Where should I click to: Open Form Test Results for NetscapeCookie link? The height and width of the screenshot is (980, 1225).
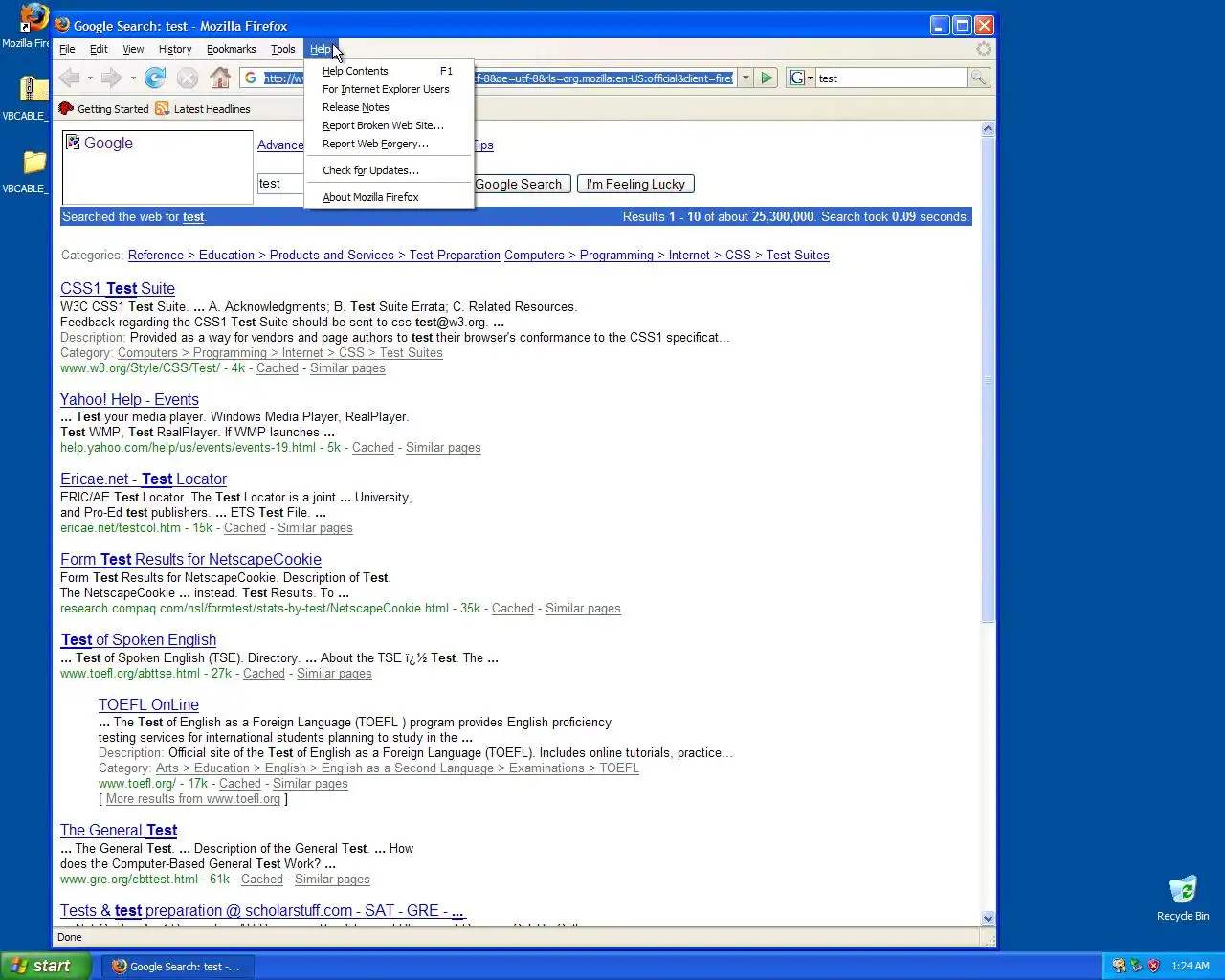[x=190, y=559]
